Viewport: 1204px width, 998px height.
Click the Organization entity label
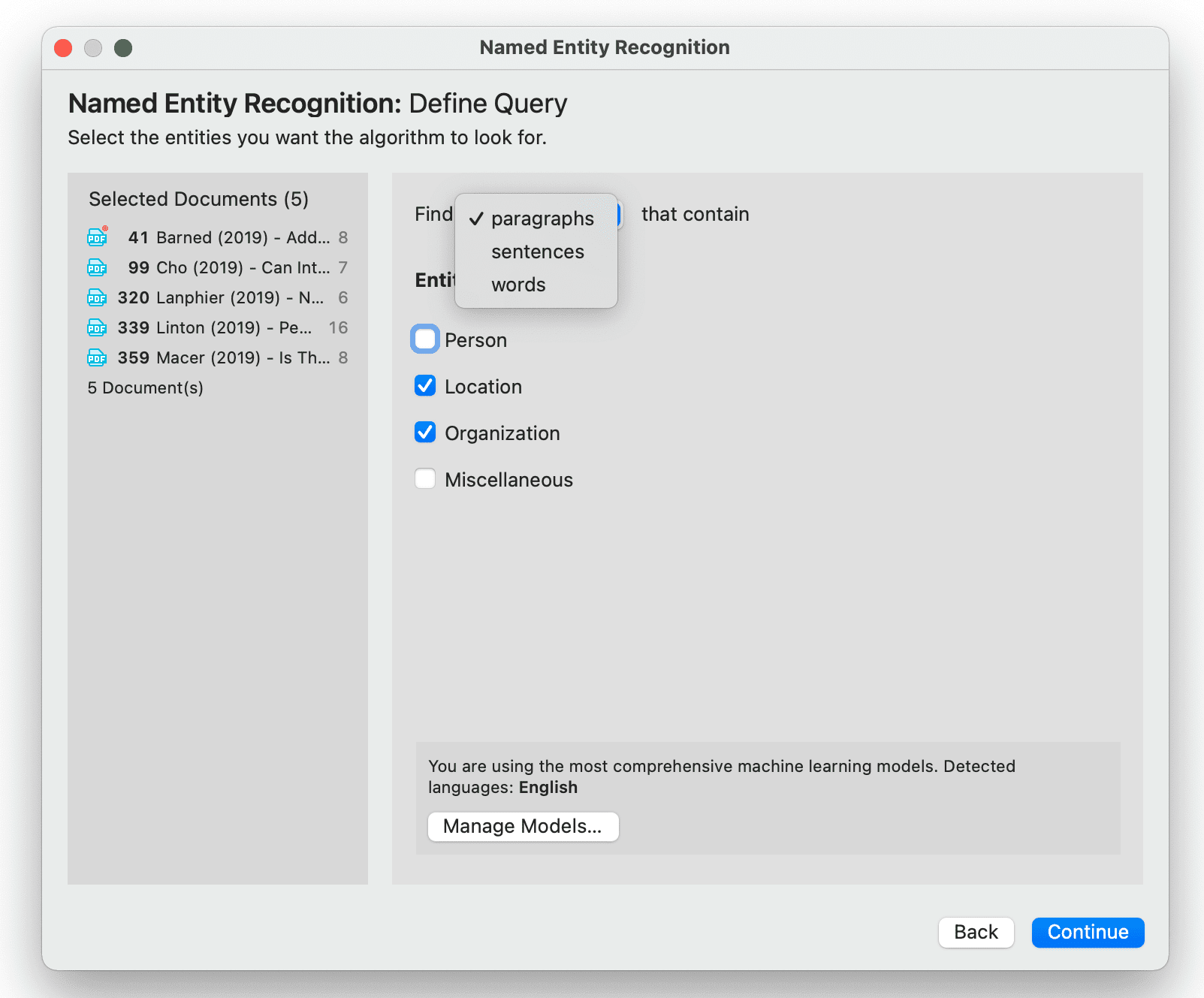click(x=502, y=433)
